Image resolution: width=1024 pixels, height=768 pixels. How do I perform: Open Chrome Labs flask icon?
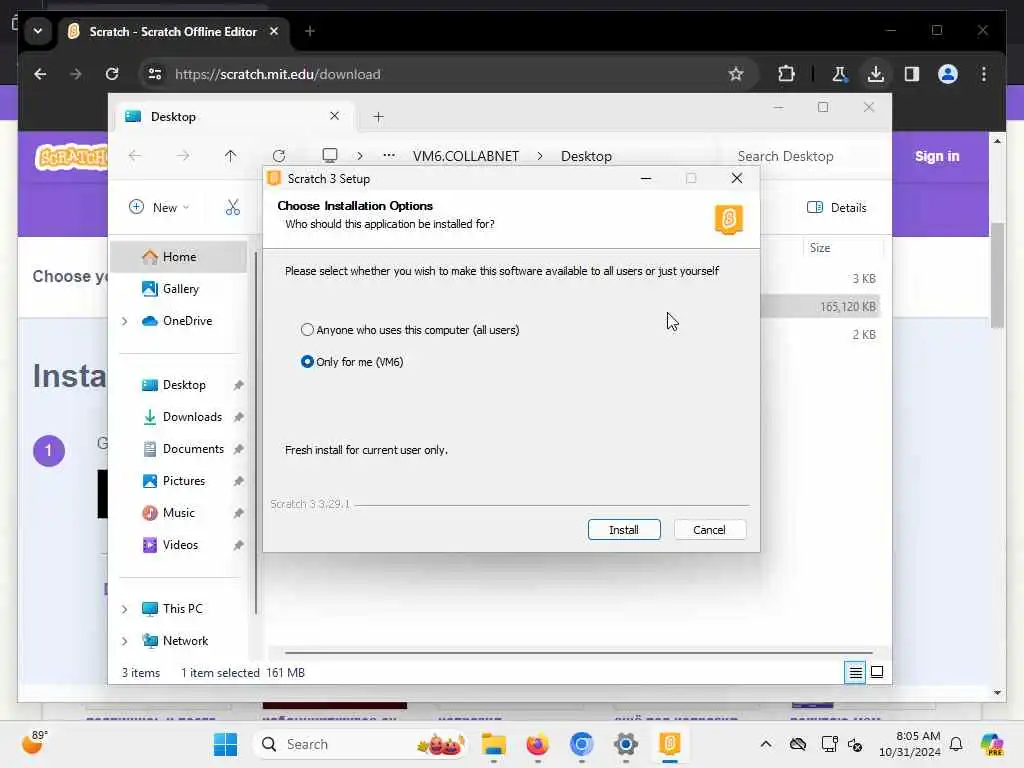click(x=839, y=74)
